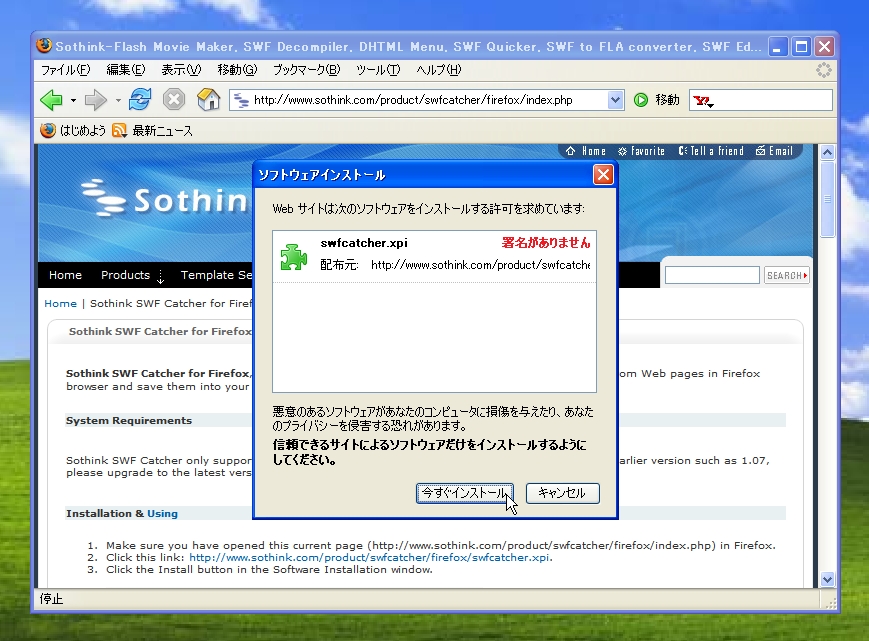869x641 pixels.
Task: Open the ヘルプ(H) menu
Action: 438,70
